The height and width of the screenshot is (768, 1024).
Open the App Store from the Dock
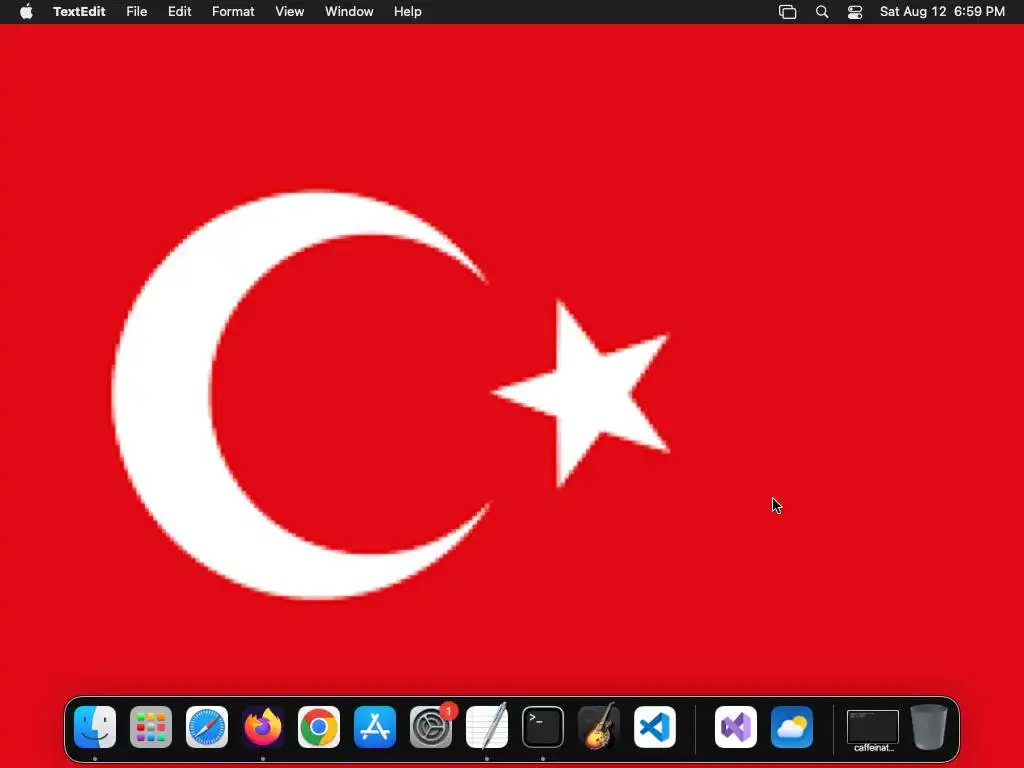pos(375,727)
